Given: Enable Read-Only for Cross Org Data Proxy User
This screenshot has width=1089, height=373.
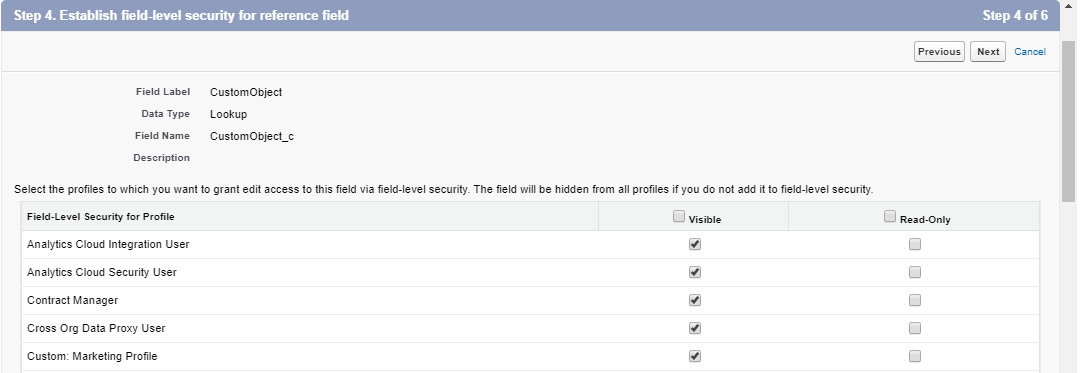Looking at the screenshot, I should tap(915, 328).
